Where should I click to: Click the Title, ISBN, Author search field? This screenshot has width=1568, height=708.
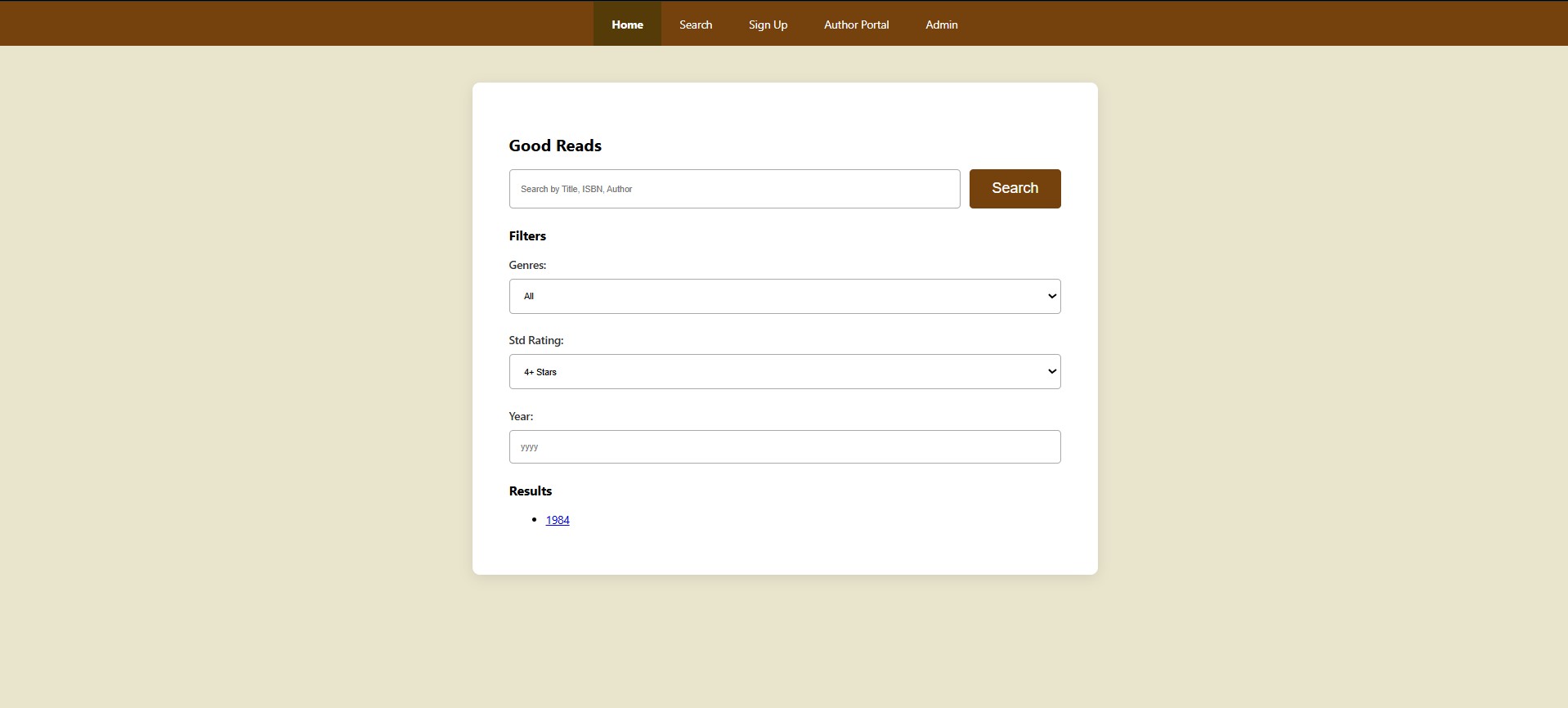point(734,189)
